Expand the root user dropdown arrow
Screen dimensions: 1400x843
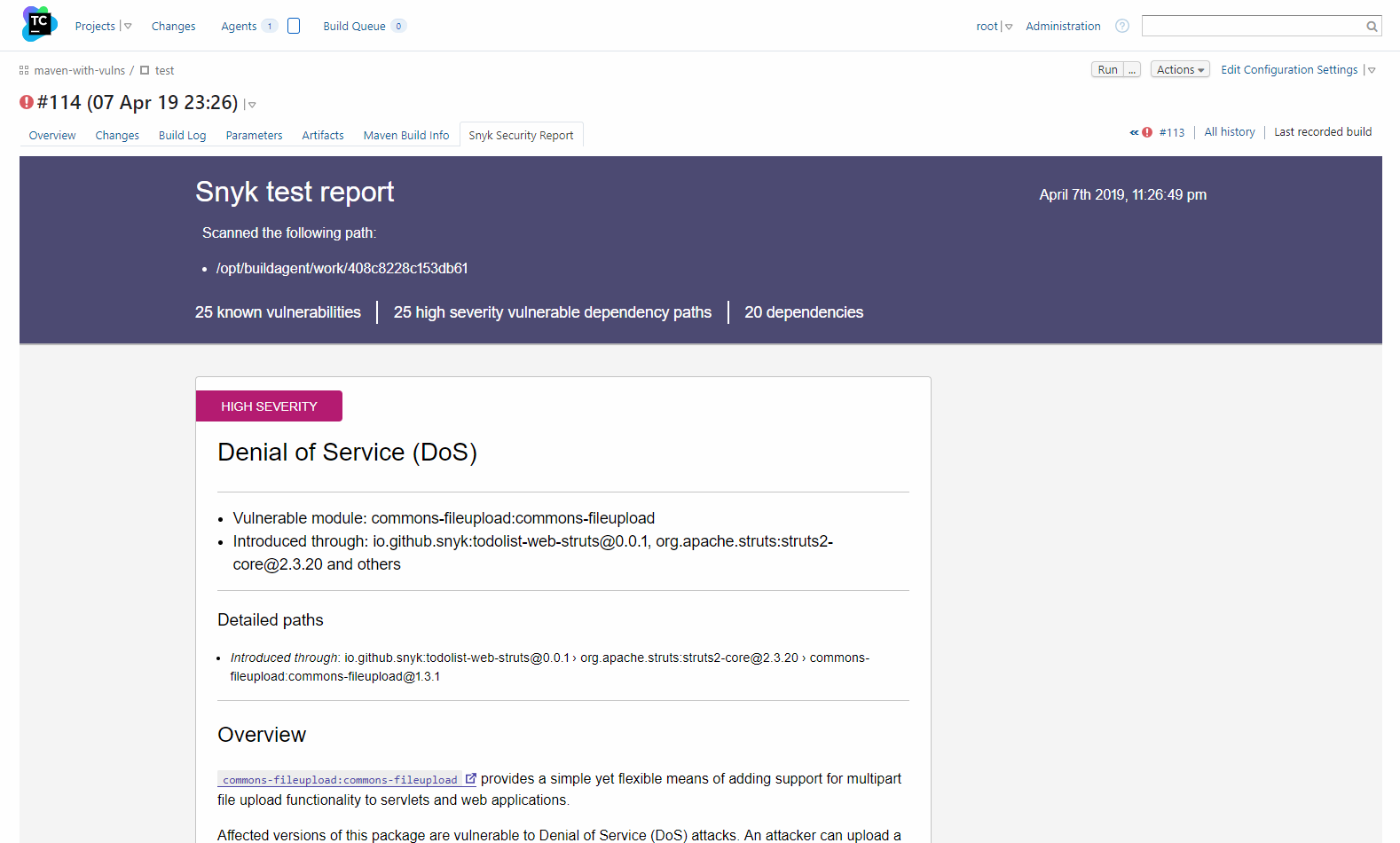click(x=1009, y=27)
